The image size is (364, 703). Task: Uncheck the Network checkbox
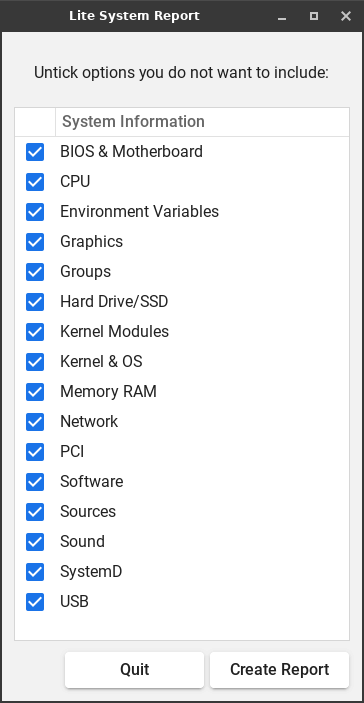[35, 422]
